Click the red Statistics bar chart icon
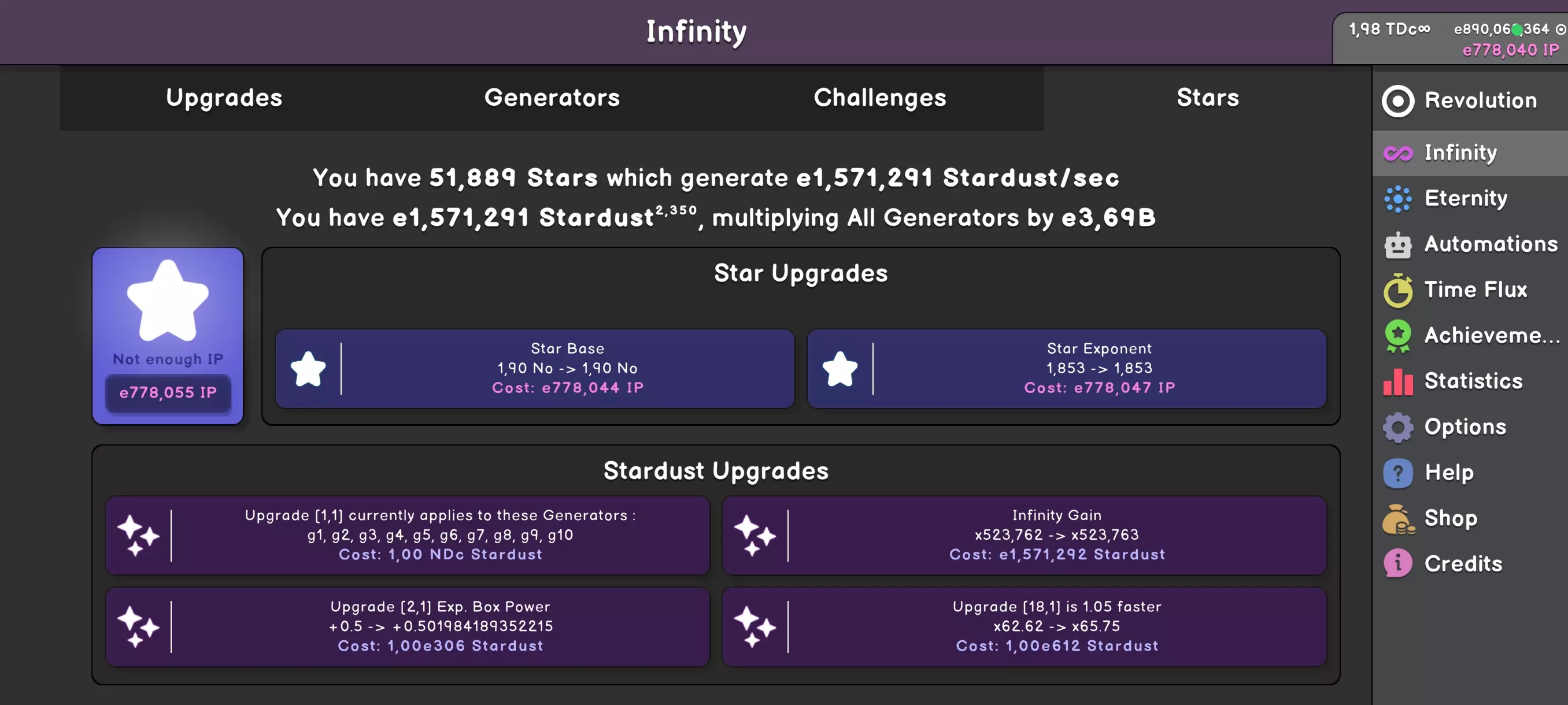 click(1397, 381)
